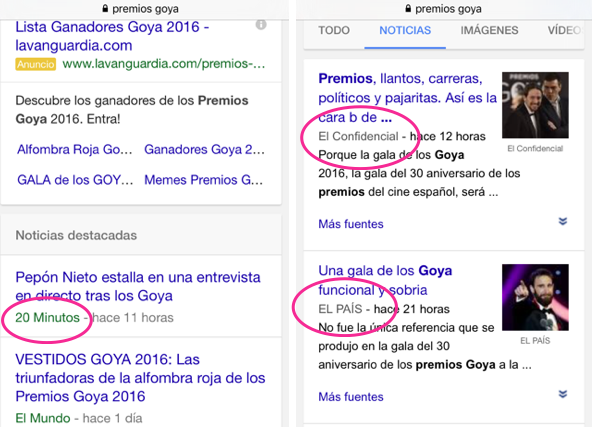
Task: Tap the www.lavanguardia.com/premios ad URL
Action: [x=164, y=64]
